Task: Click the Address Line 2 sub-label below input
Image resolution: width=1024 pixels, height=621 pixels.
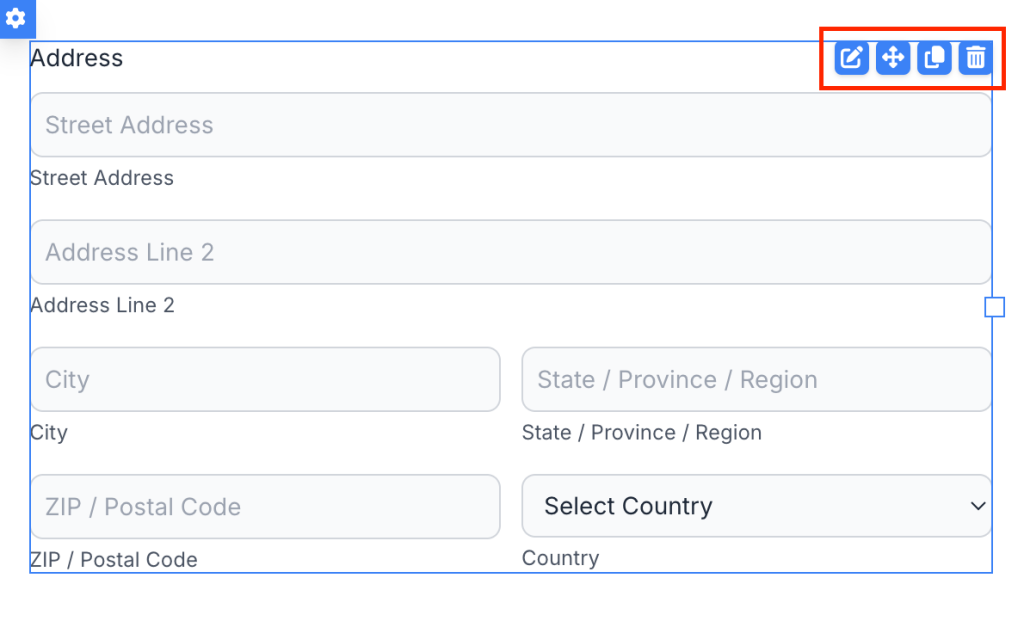Action: [102, 305]
